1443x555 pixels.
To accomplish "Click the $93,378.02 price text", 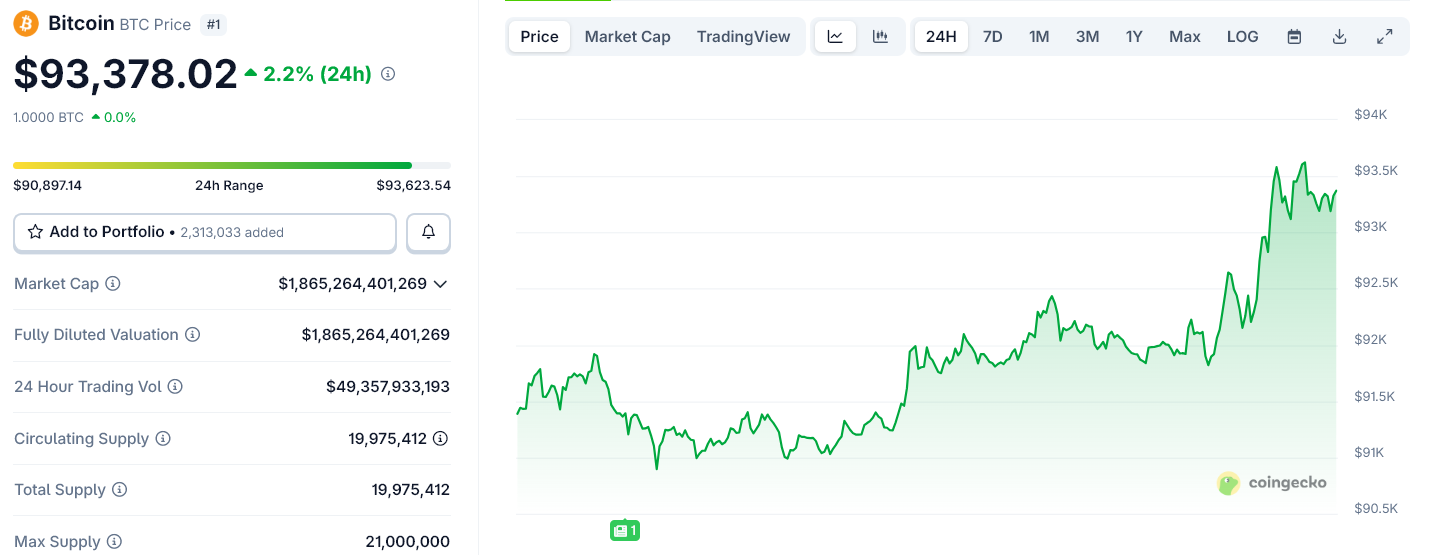I will (126, 74).
